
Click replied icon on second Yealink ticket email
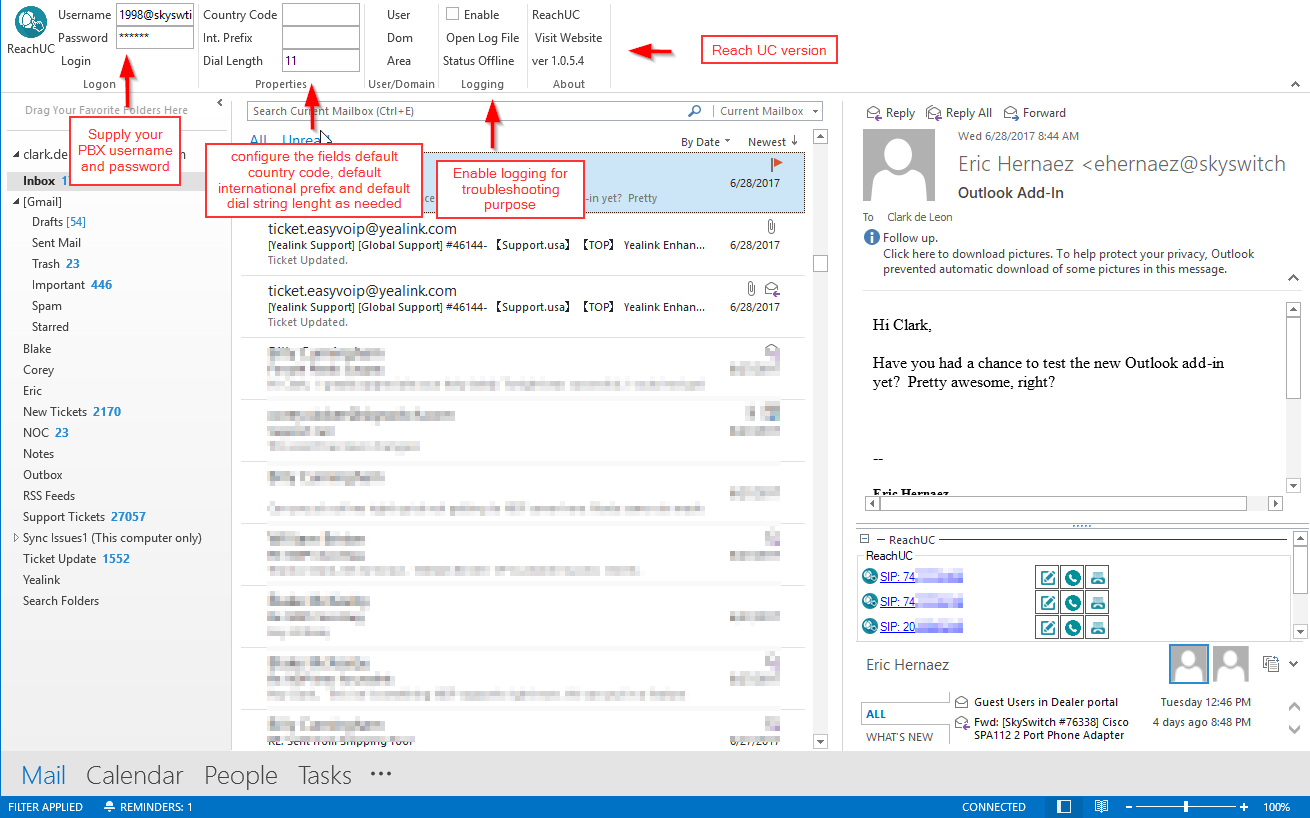point(772,289)
